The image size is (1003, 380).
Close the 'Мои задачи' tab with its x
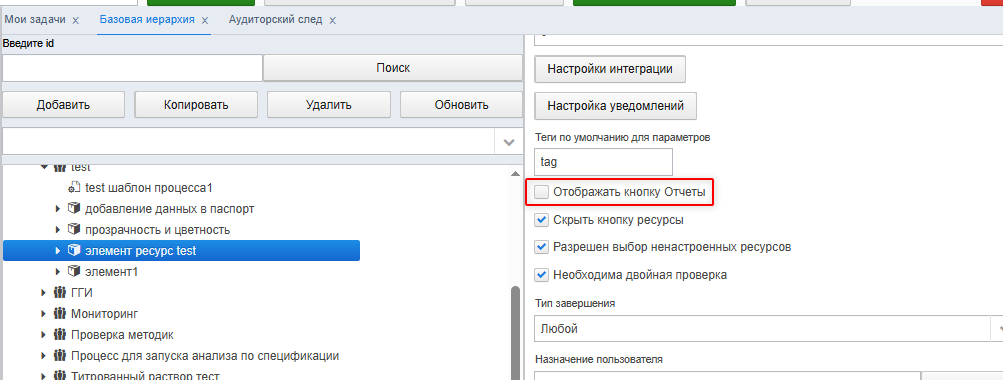[x=75, y=20]
